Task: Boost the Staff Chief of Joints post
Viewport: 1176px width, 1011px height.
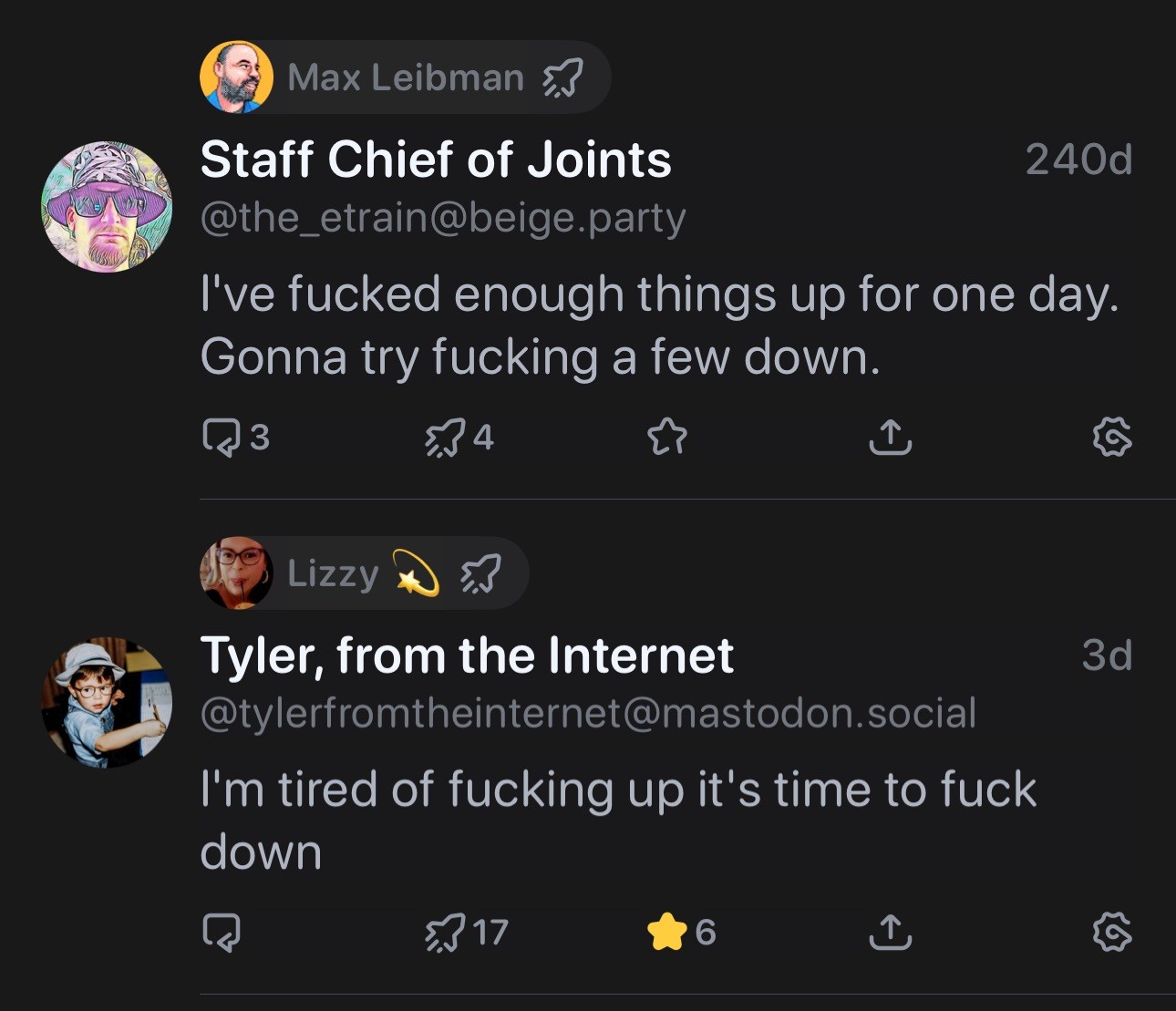Action: (445, 437)
